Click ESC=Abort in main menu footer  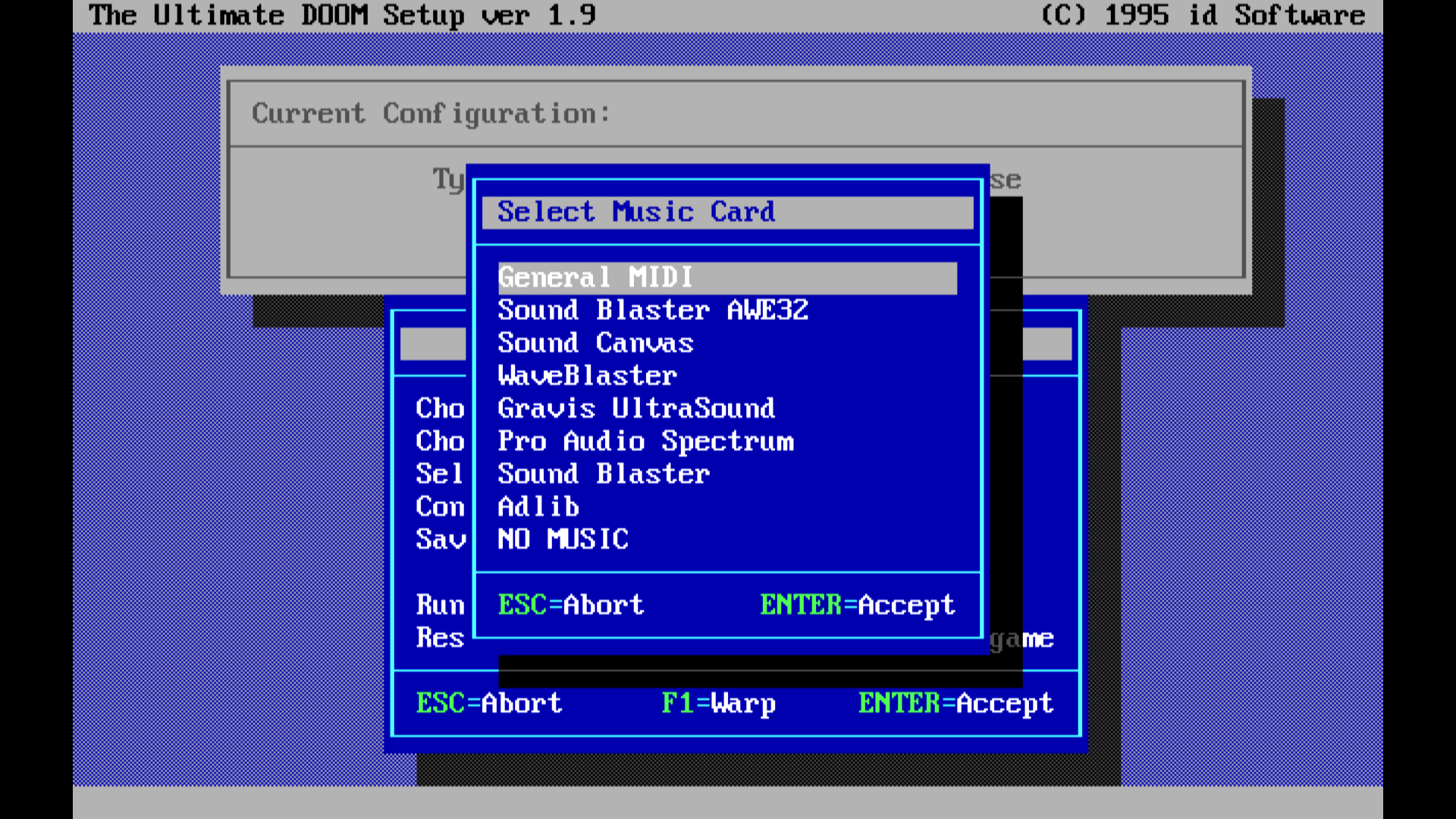click(489, 704)
